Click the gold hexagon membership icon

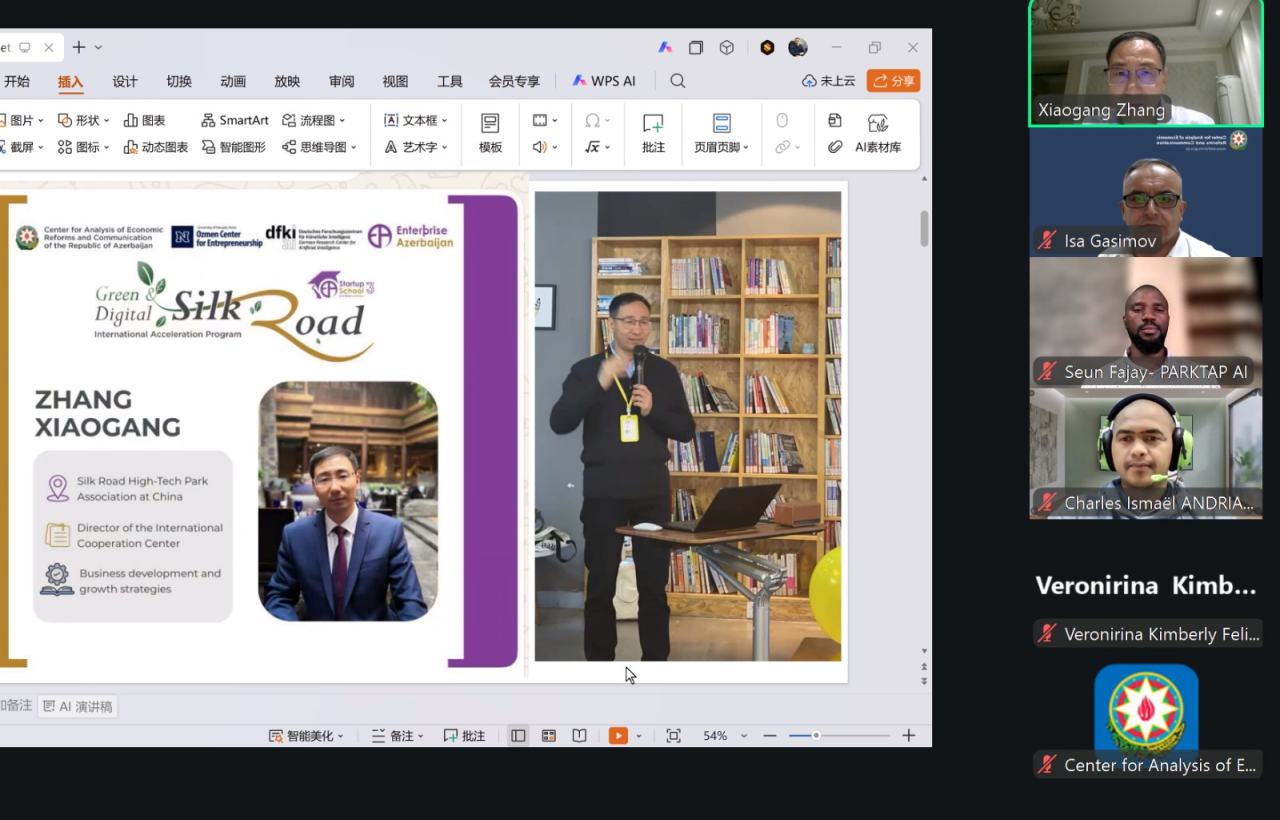click(767, 47)
